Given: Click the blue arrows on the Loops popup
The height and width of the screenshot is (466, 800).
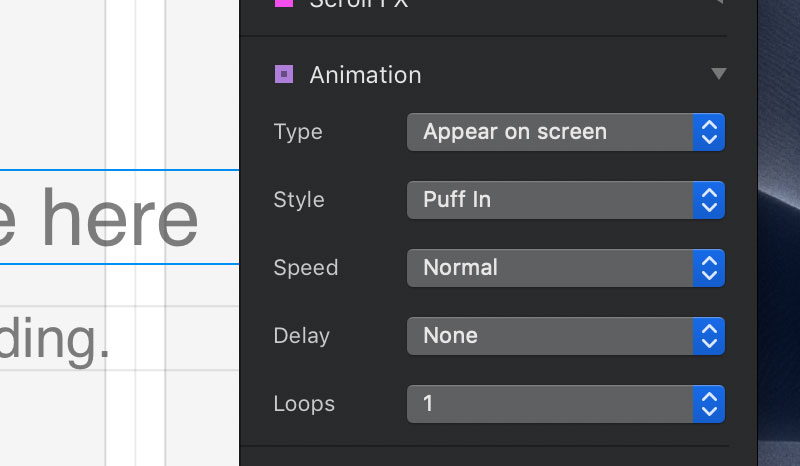Looking at the screenshot, I should coord(709,404).
